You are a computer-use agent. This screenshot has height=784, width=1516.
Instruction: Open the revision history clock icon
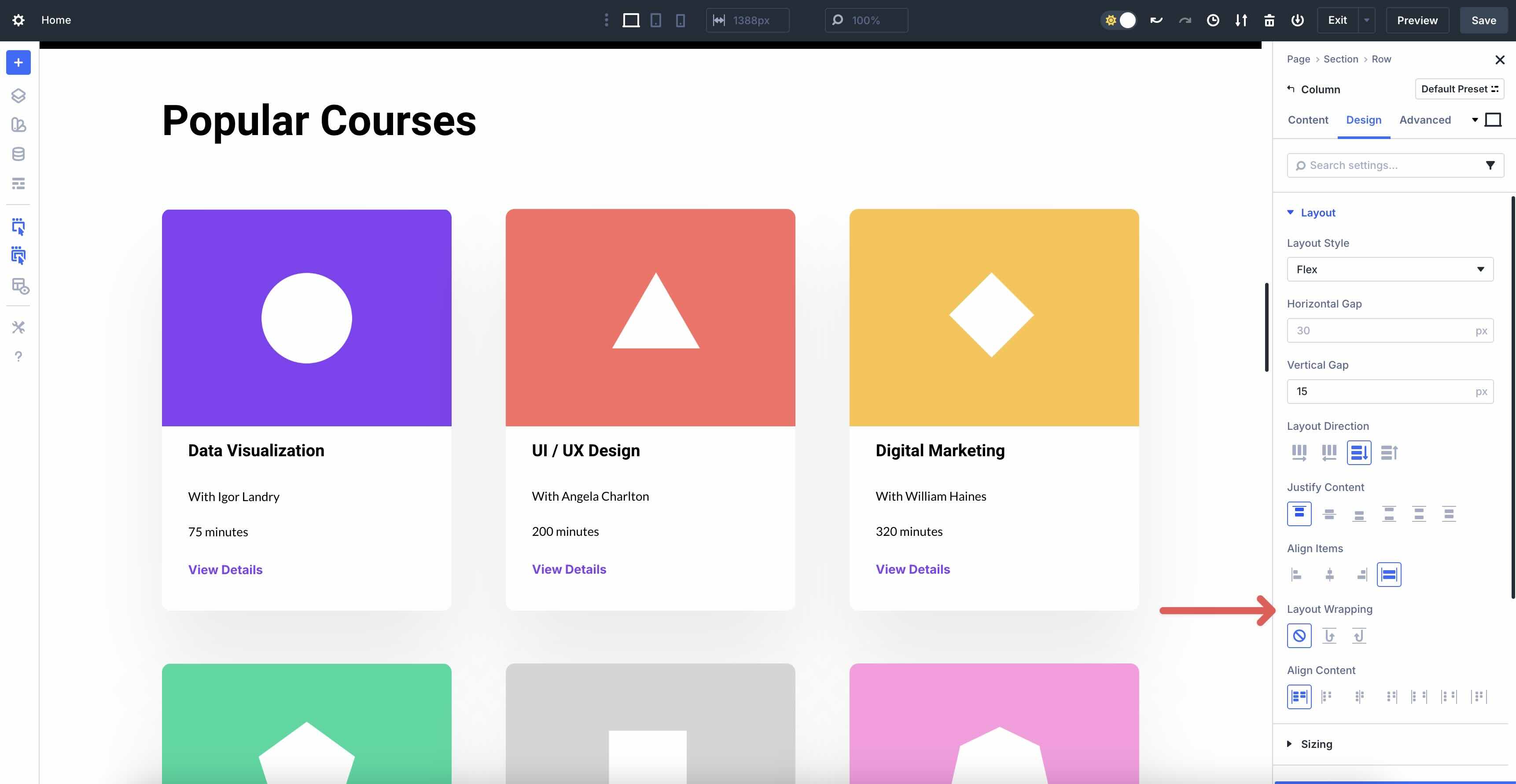coord(1213,19)
